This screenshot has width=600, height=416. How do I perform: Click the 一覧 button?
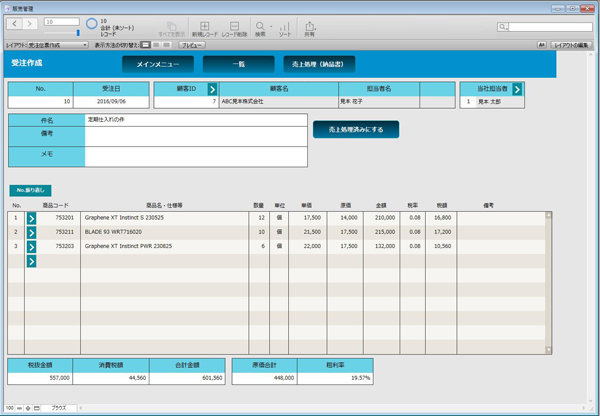point(238,64)
